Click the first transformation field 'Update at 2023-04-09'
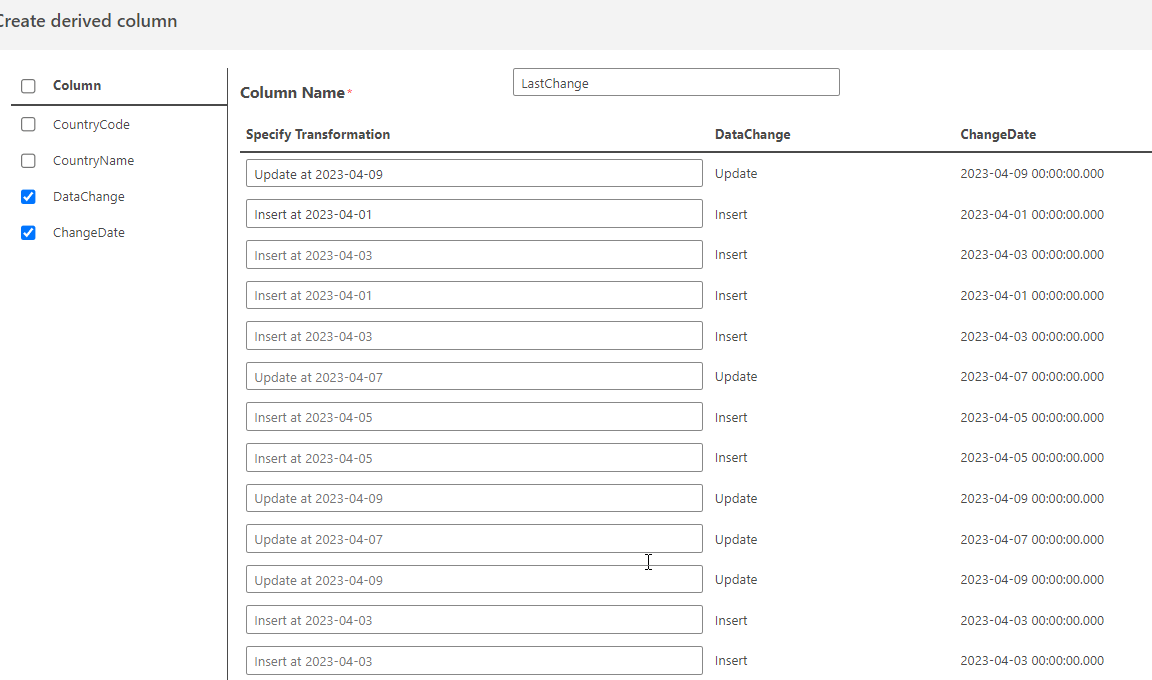The height and width of the screenshot is (680, 1152). (474, 174)
